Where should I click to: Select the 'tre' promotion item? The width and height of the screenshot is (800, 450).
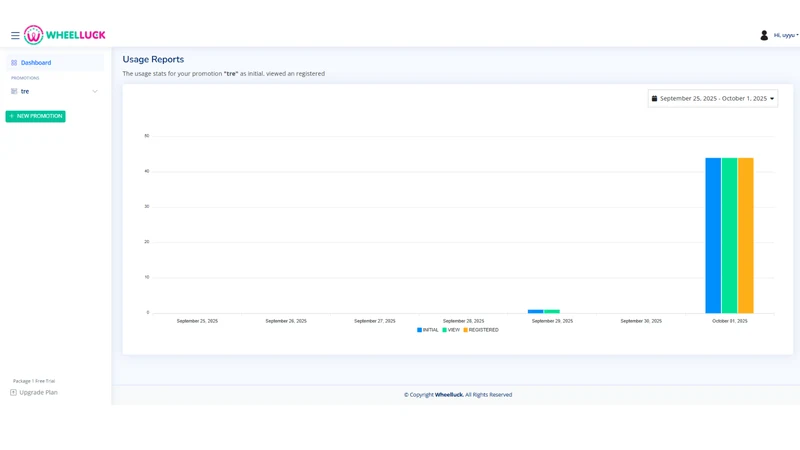click(x=55, y=91)
